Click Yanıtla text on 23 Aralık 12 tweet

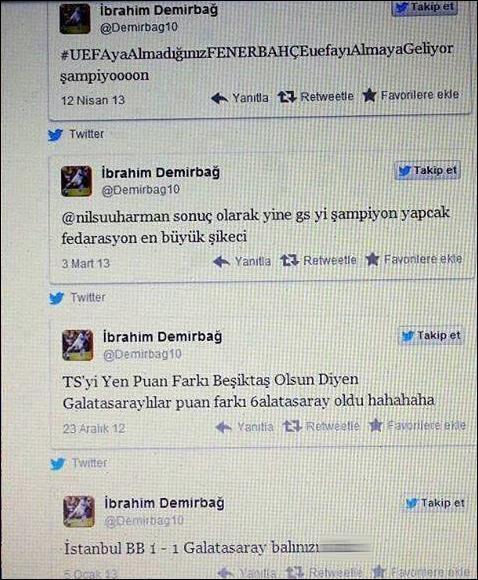pyautogui.click(x=255, y=427)
